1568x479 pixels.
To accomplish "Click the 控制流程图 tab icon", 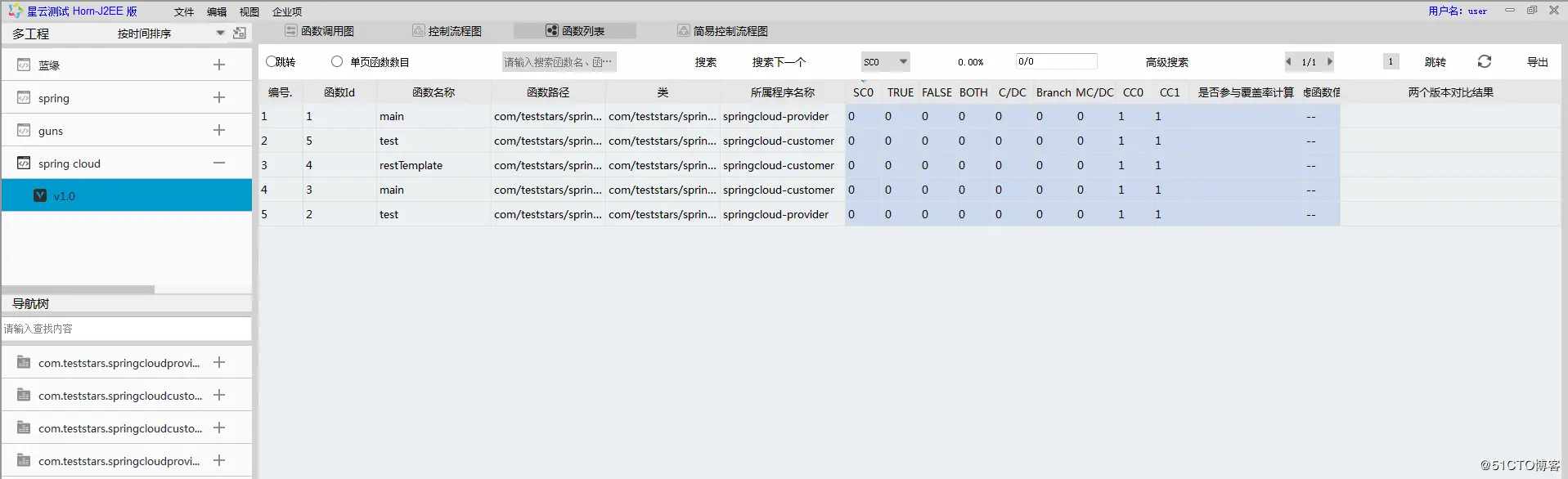I will pos(419,30).
